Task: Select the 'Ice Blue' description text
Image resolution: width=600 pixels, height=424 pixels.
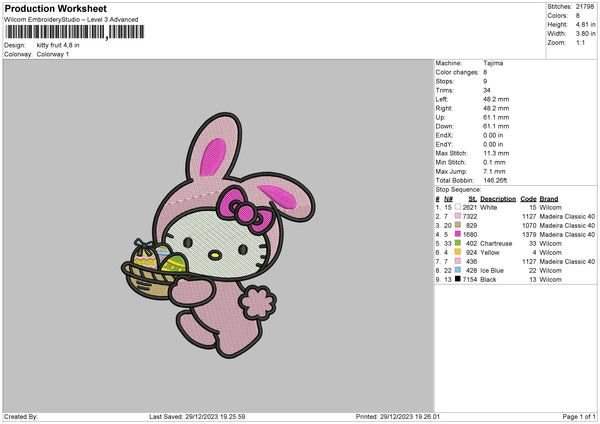Action: 492,271
